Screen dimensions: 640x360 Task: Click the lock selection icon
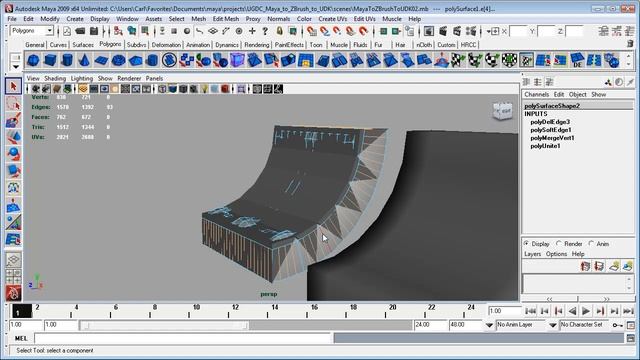pyautogui.click(x=279, y=31)
